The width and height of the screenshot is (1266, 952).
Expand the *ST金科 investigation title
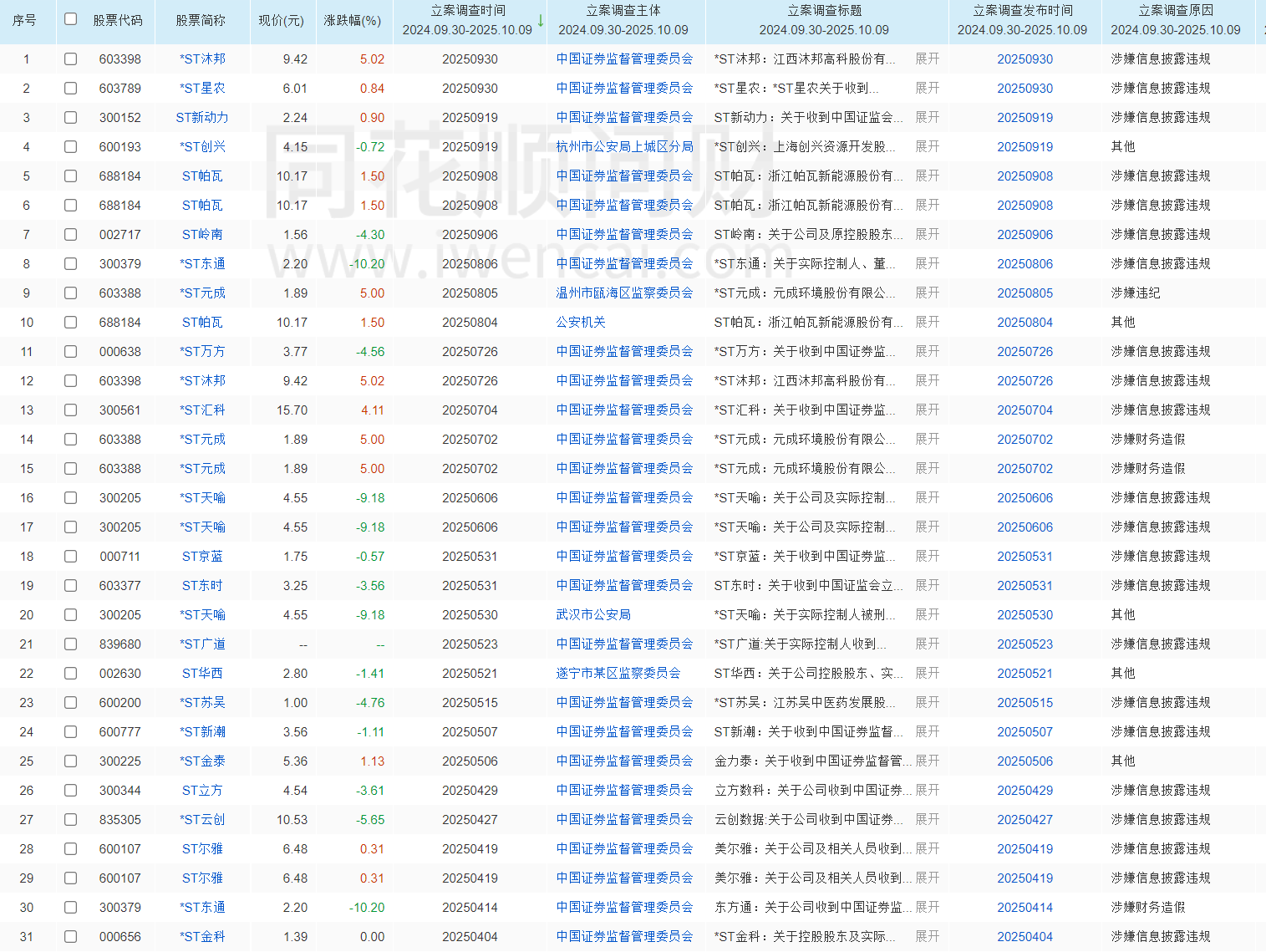(928, 937)
